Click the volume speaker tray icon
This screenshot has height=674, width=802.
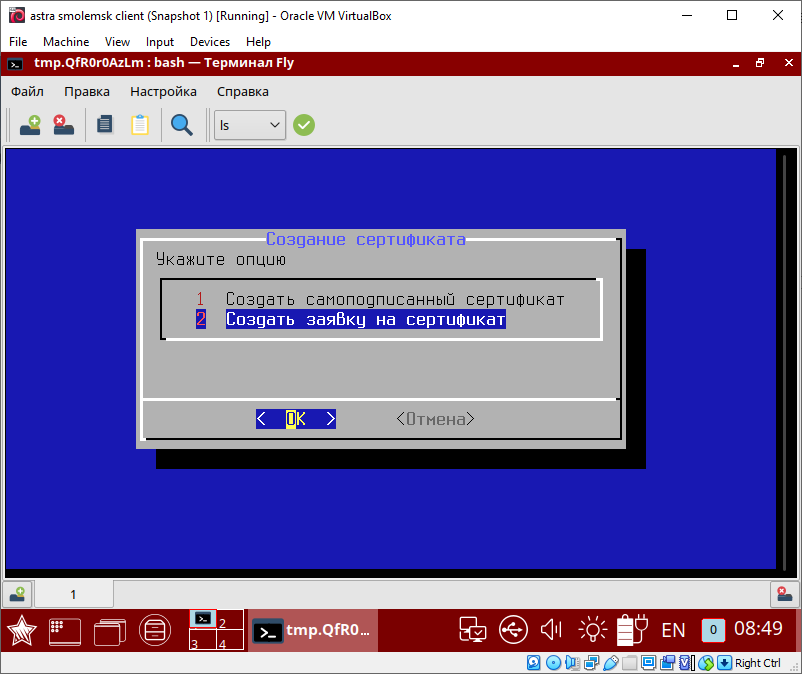tap(551, 630)
